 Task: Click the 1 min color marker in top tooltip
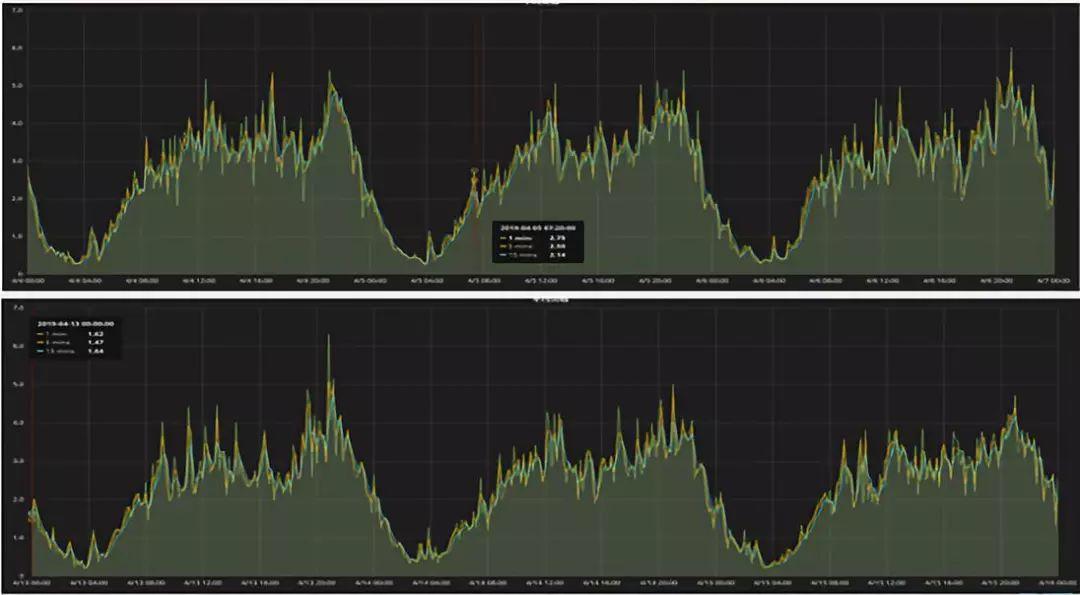tap(505, 237)
